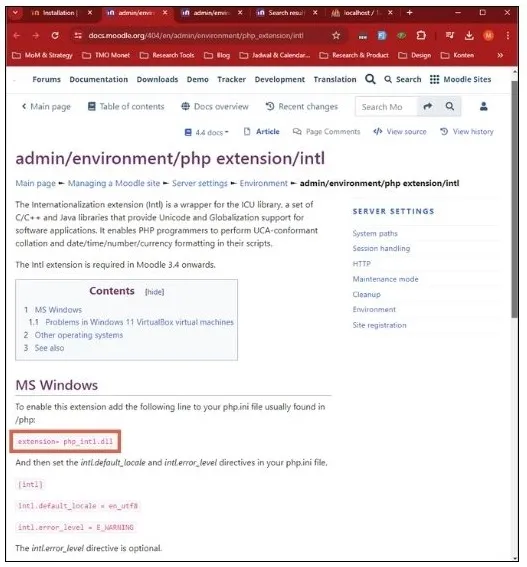Open a new tab with the plus button

(409, 13)
